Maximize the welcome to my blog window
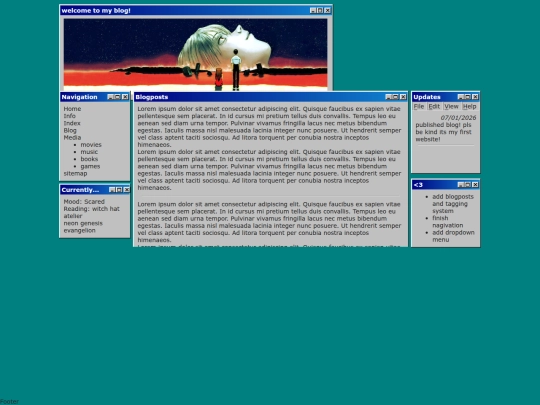The width and height of the screenshot is (540, 405). pos(320,11)
